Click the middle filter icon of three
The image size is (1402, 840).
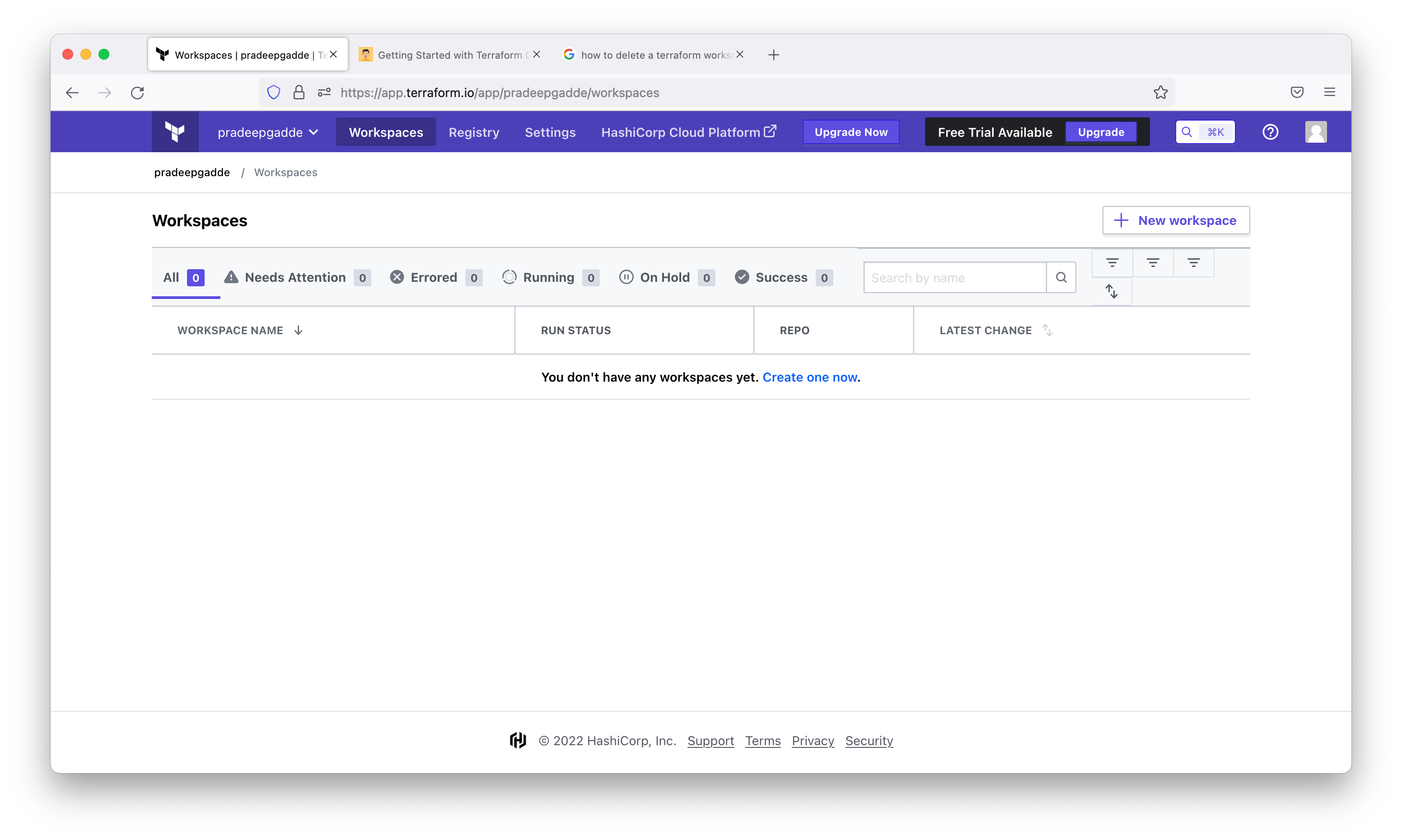pos(1153,263)
